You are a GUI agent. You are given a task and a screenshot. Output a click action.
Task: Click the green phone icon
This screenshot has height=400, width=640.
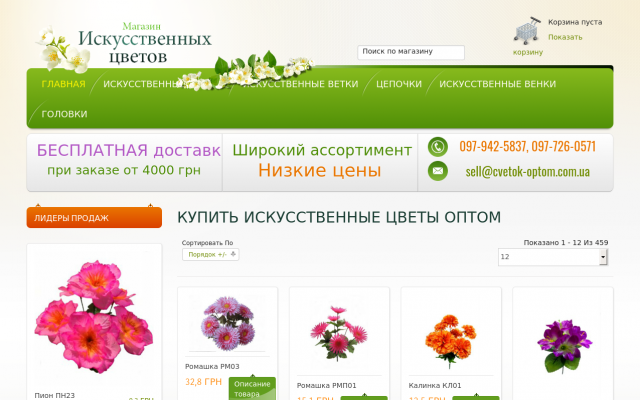coord(438,147)
